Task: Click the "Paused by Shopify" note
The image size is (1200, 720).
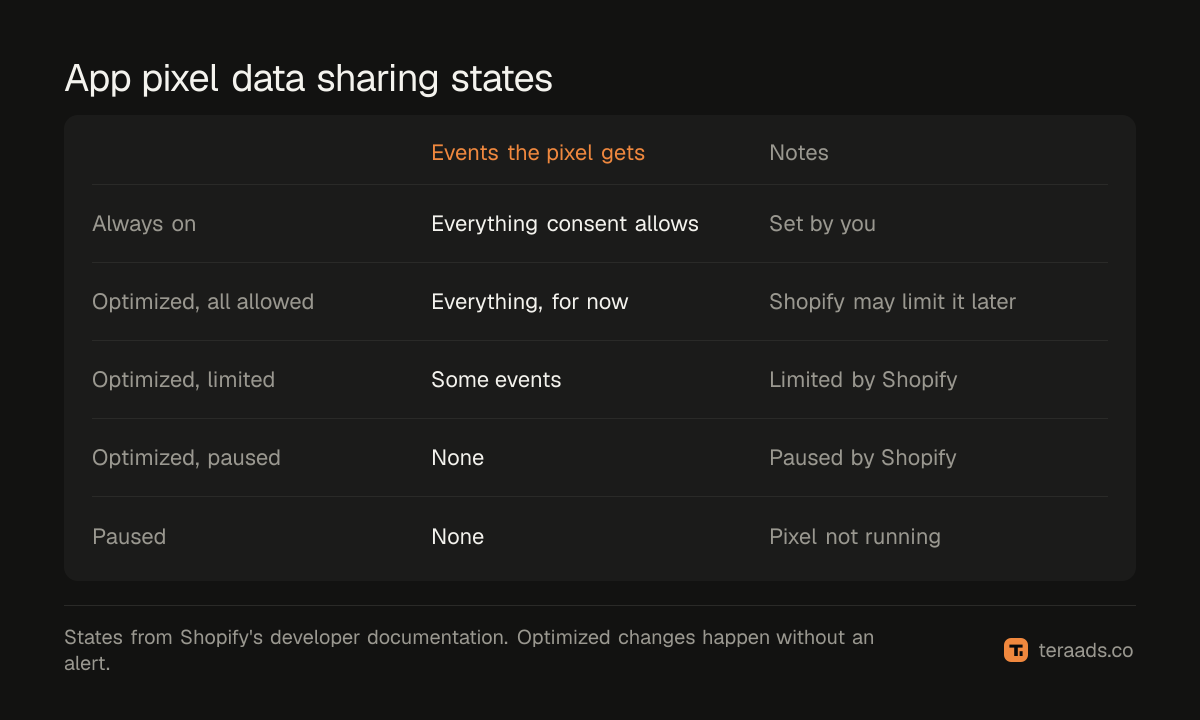Action: pyautogui.click(x=863, y=458)
